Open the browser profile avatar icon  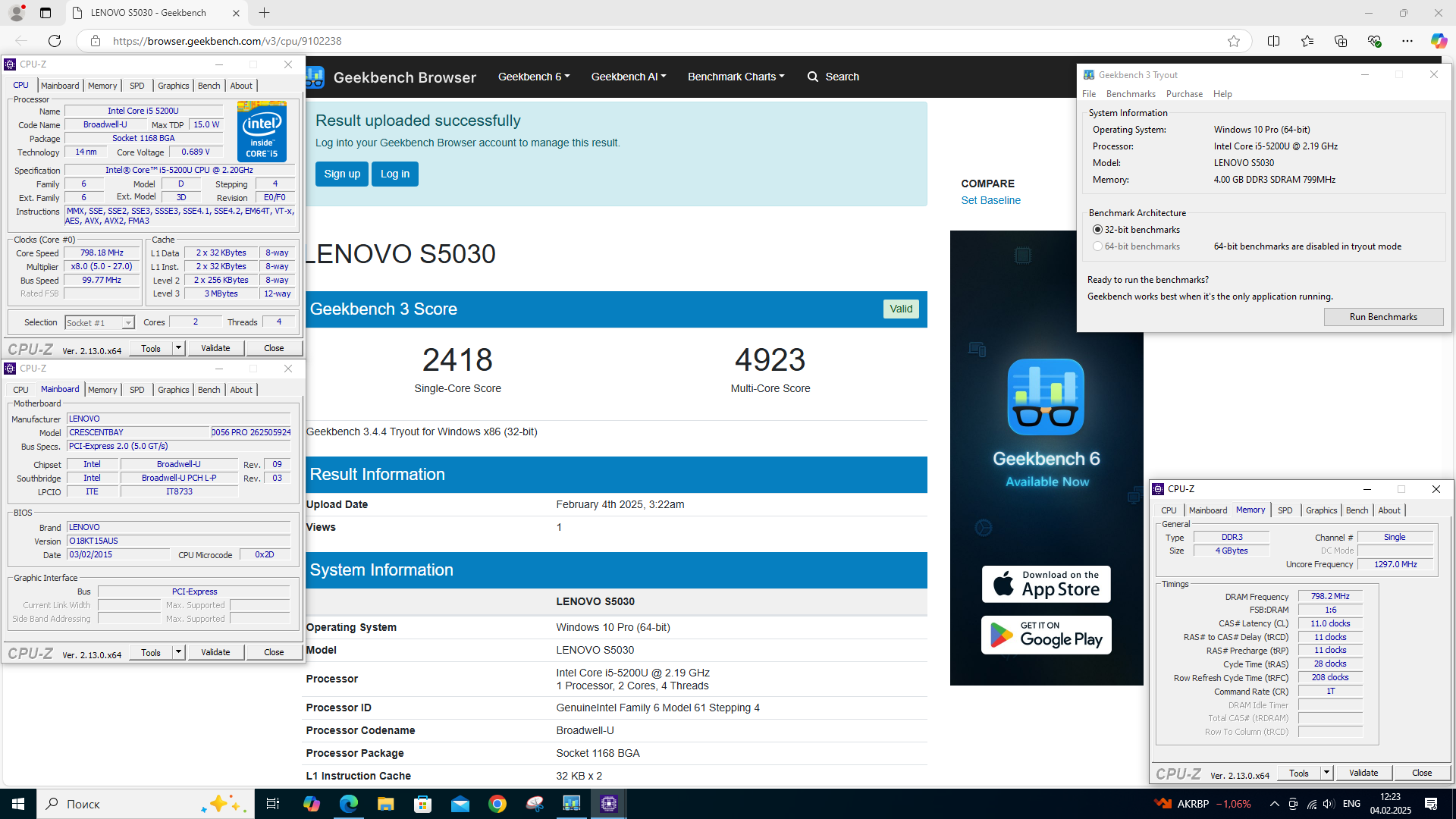[17, 13]
